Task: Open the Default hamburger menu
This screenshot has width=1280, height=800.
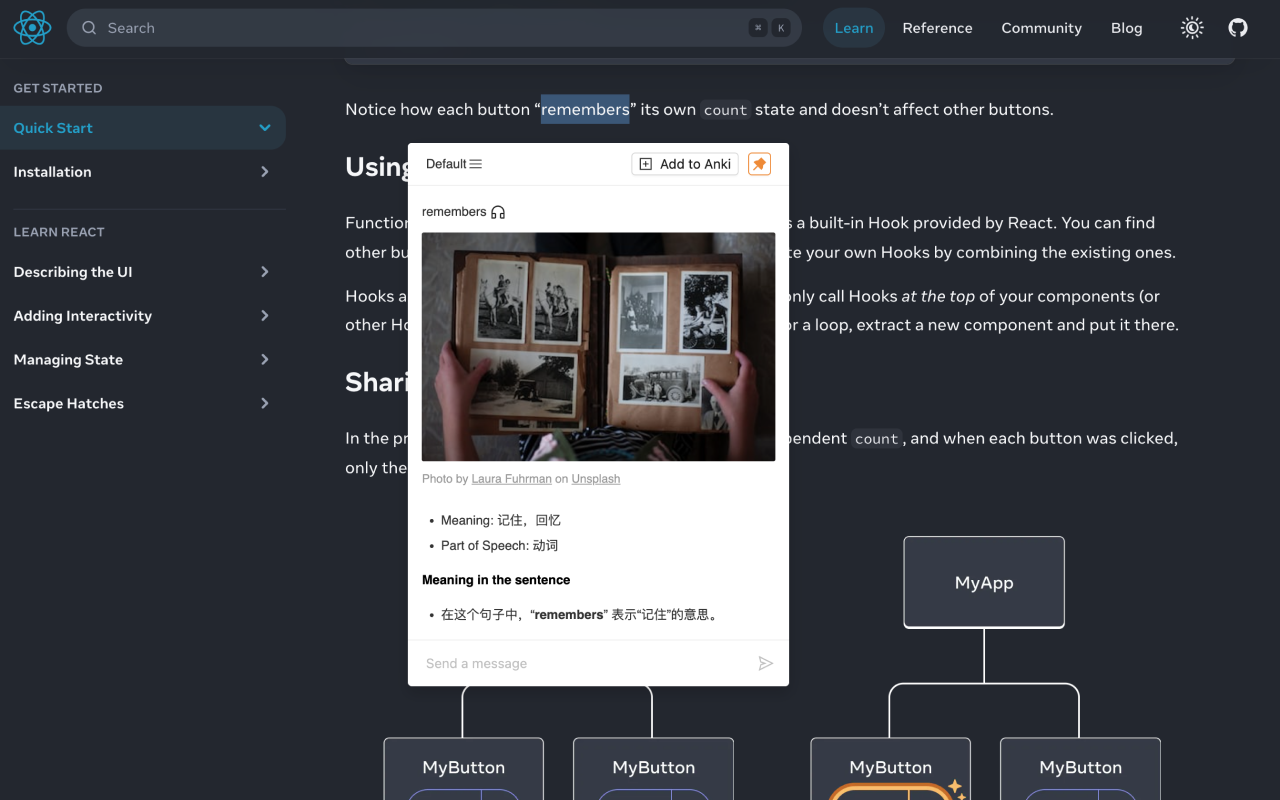Action: (x=454, y=164)
